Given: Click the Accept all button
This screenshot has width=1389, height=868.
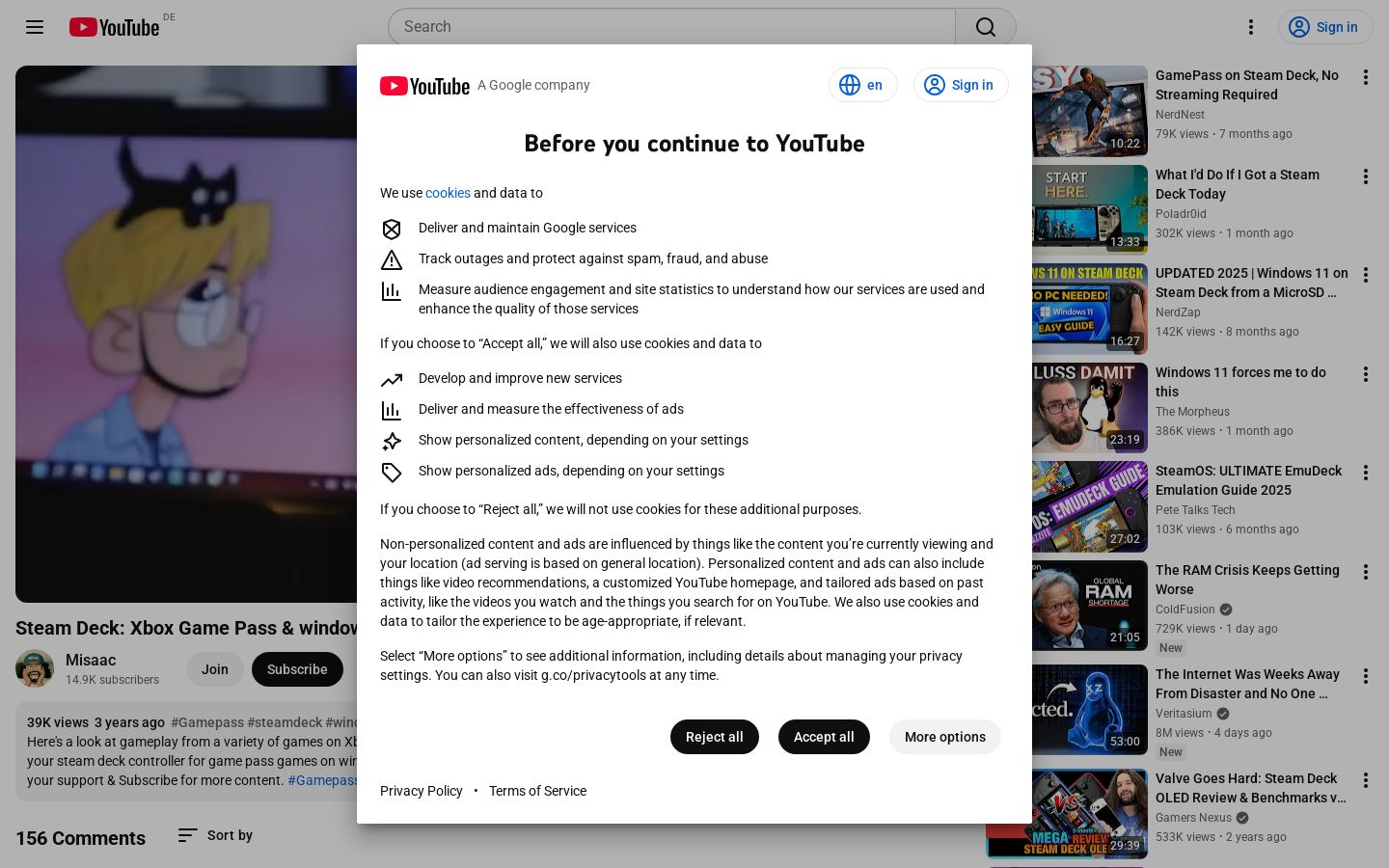Looking at the screenshot, I should [824, 737].
